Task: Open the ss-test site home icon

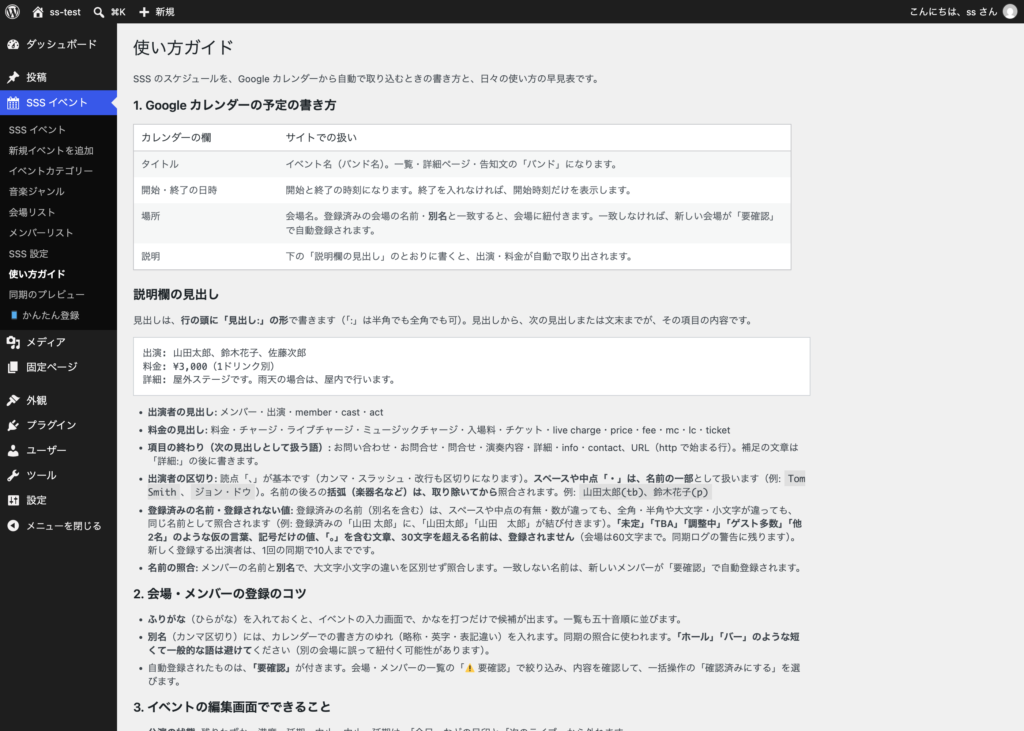Action: pyautogui.click(x=38, y=12)
